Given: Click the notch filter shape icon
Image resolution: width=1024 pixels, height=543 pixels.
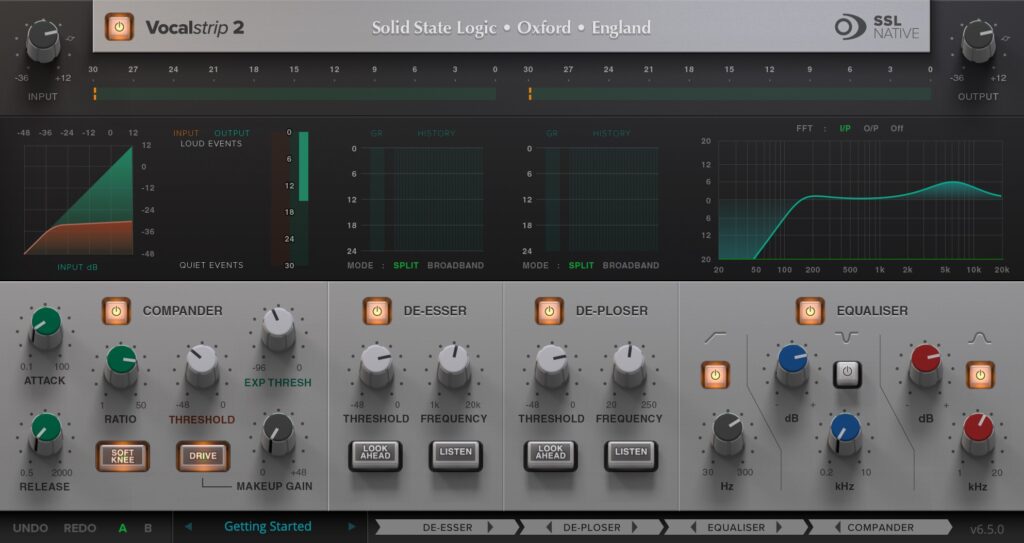Looking at the screenshot, I should pyautogui.click(x=846, y=338).
